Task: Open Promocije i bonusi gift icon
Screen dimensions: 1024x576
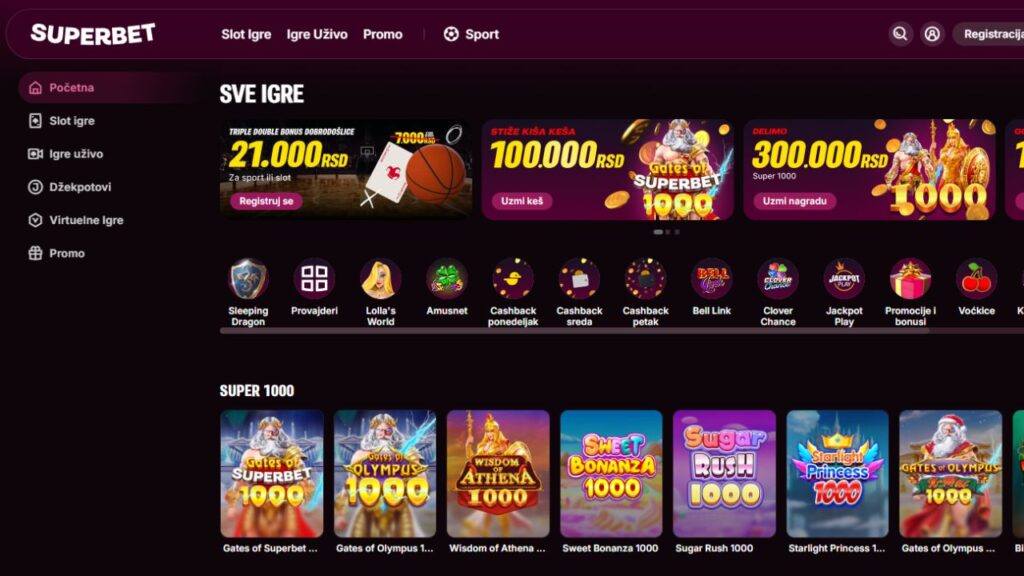Action: click(910, 279)
